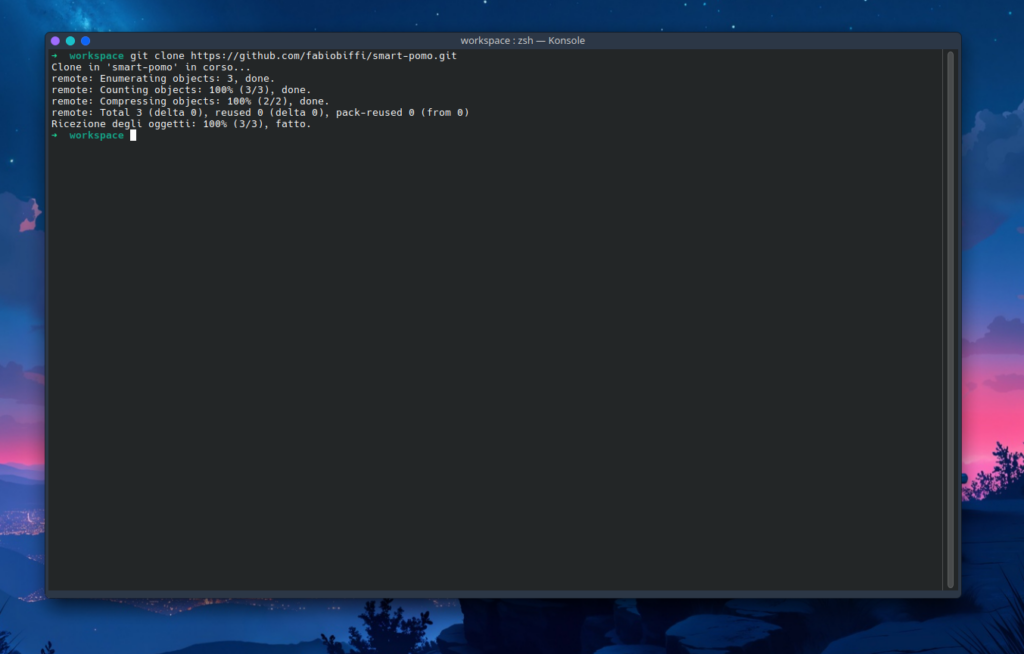This screenshot has height=654, width=1024.
Task: Click the blue circular window button
Action: (x=85, y=41)
